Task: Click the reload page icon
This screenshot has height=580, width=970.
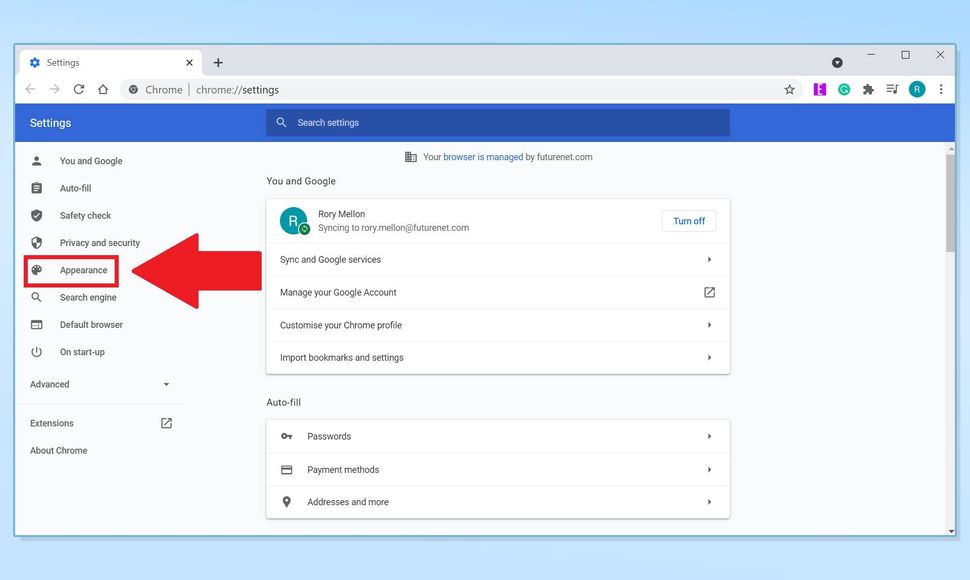Action: (79, 89)
